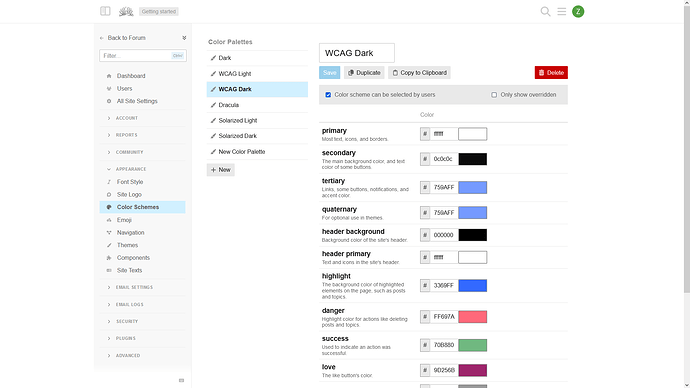690x388 pixels.
Task: Delete the WCAG Dark palette
Action: coord(551,73)
